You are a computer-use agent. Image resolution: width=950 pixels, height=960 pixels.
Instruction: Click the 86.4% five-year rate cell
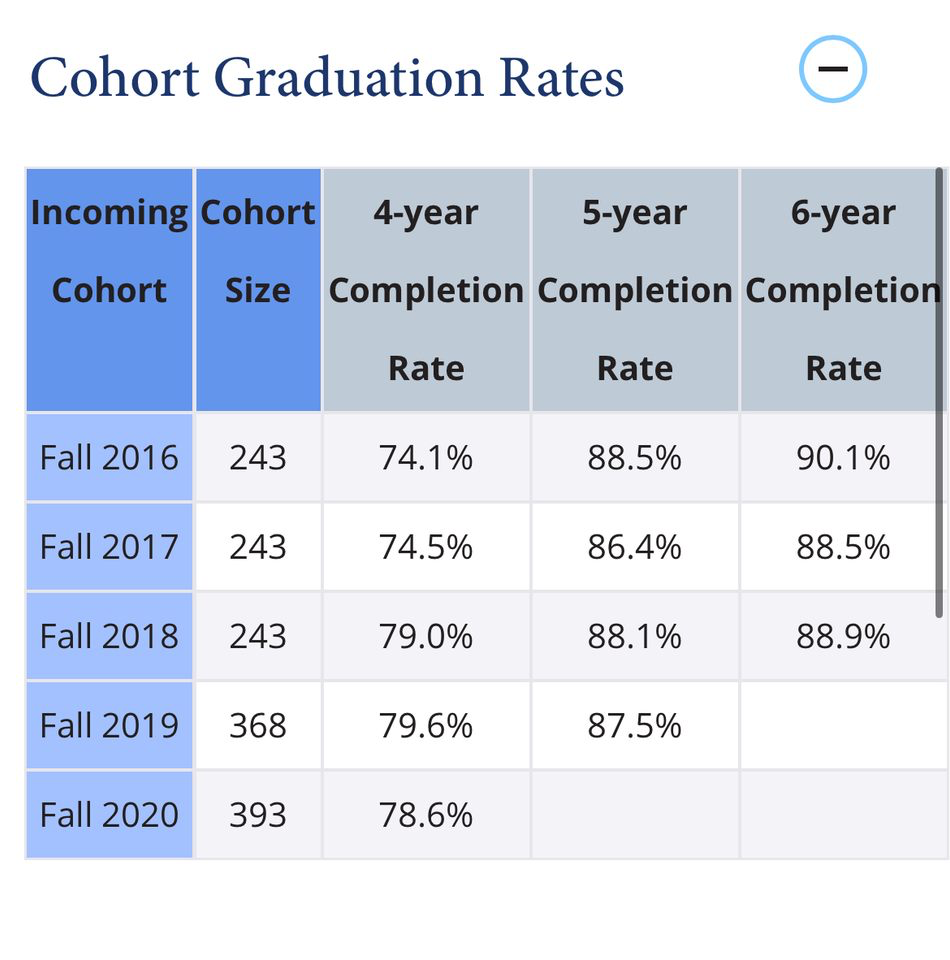pyautogui.click(x=635, y=547)
